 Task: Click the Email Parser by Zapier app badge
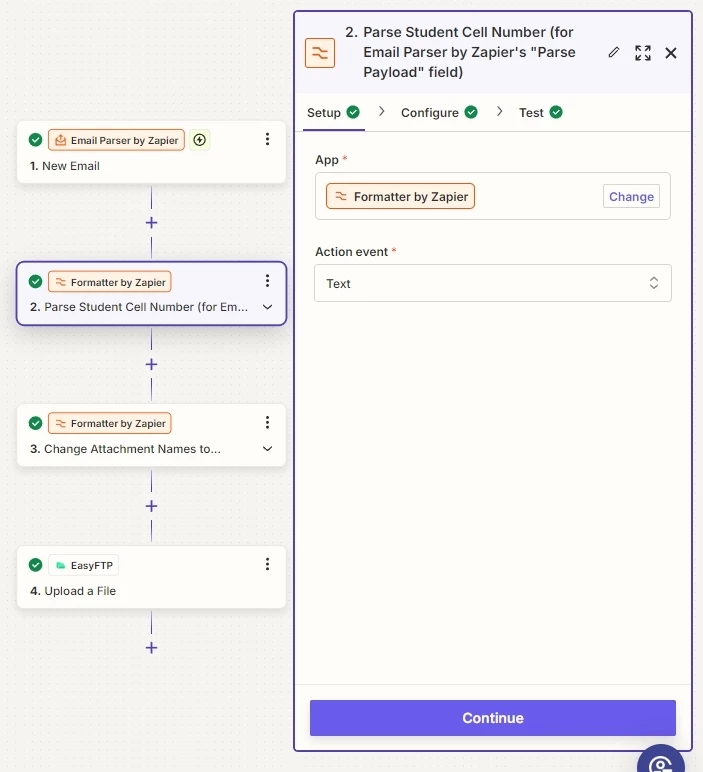tap(116, 140)
